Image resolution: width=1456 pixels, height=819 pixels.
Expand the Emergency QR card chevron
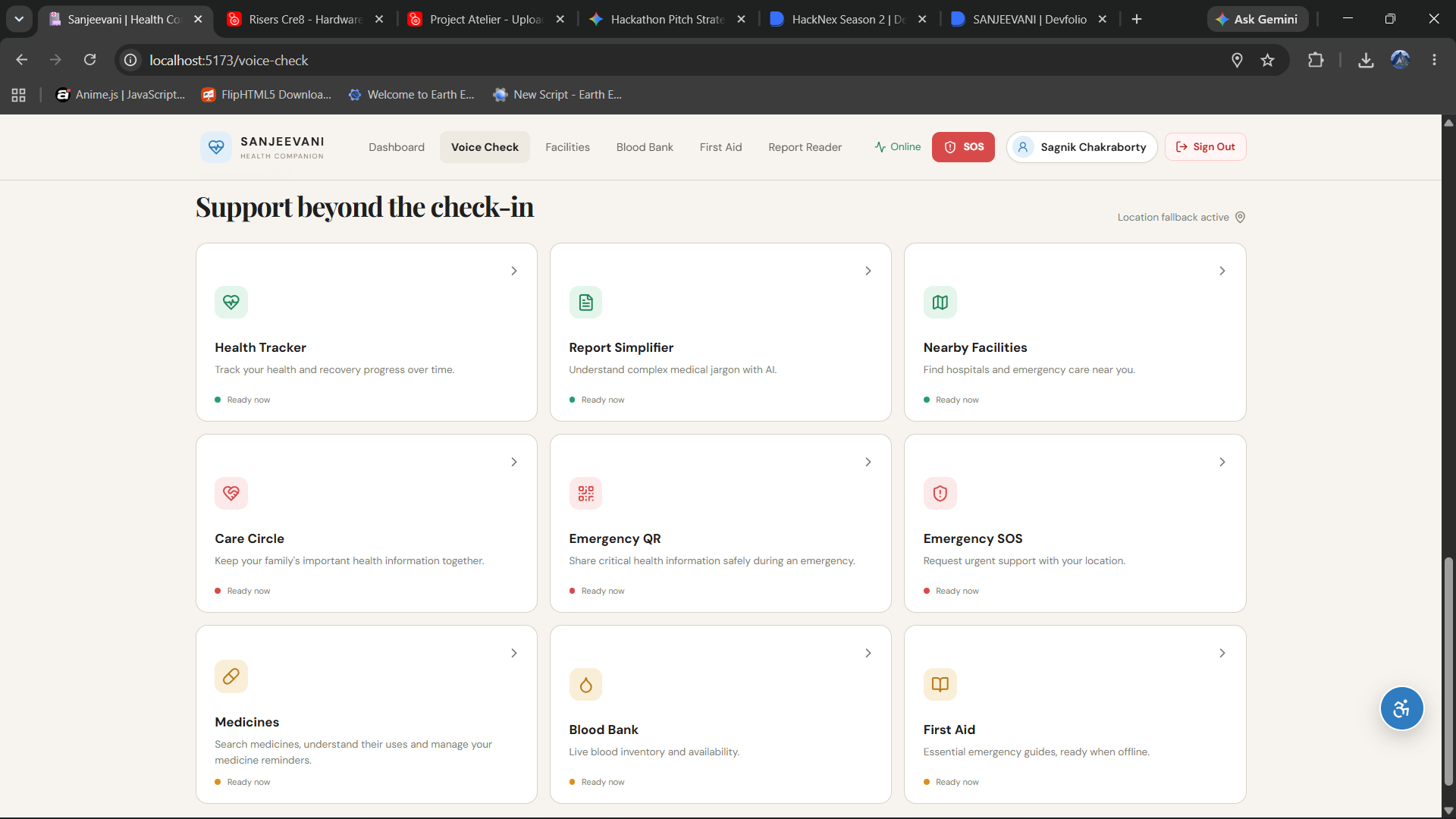(868, 462)
